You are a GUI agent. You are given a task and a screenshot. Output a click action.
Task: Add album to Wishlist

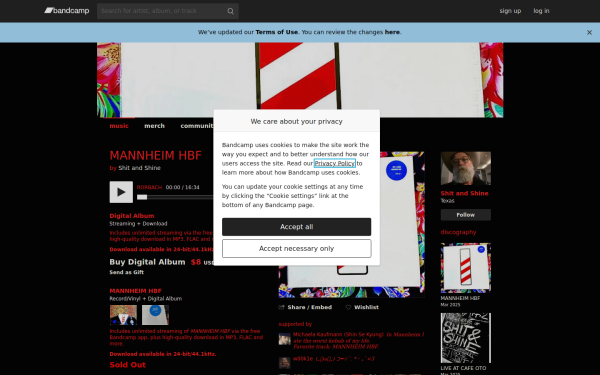click(366, 307)
